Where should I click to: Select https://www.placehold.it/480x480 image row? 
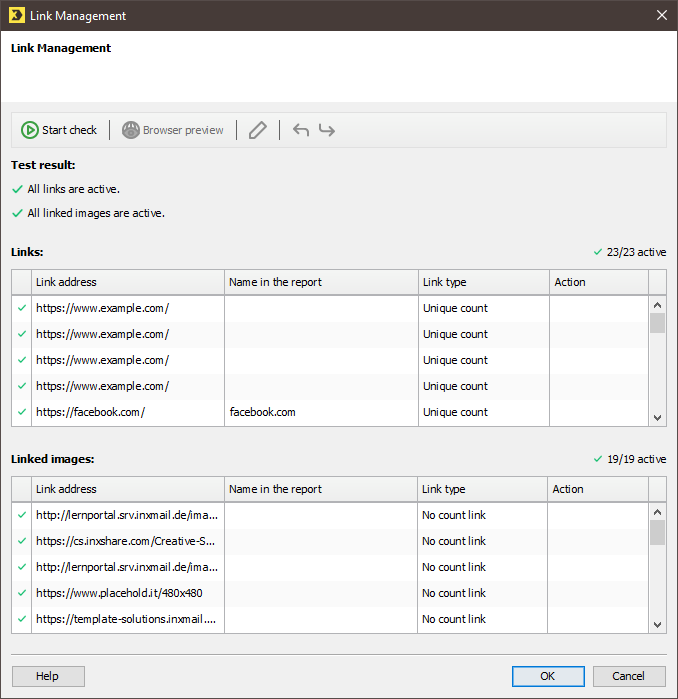pos(330,593)
